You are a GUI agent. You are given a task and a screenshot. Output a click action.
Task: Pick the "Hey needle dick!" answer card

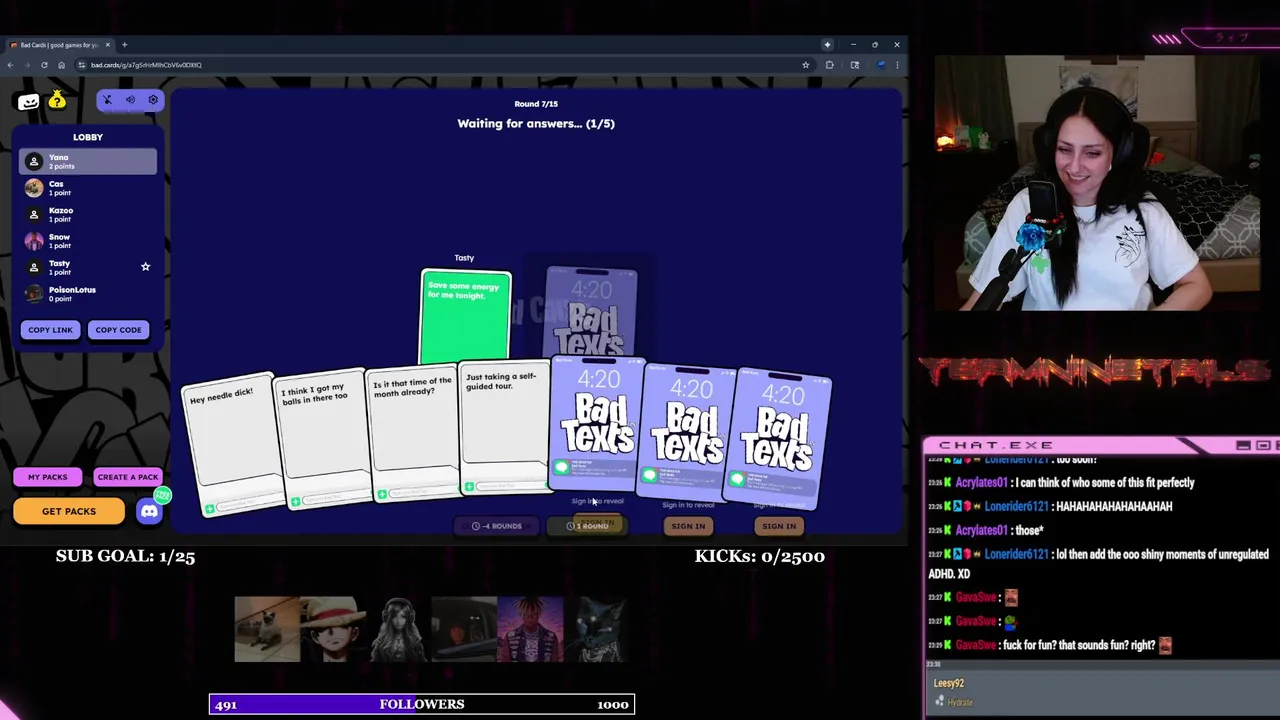231,447
